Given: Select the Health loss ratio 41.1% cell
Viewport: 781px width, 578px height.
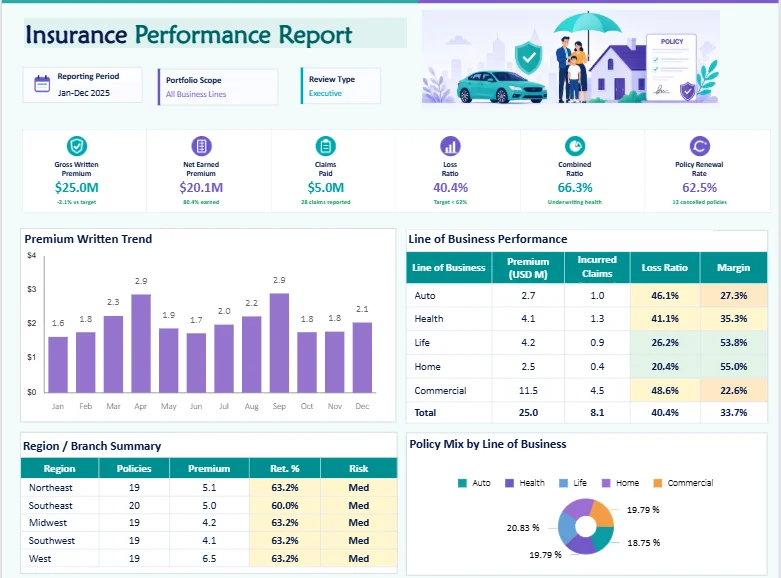Looking at the screenshot, I should [665, 319].
